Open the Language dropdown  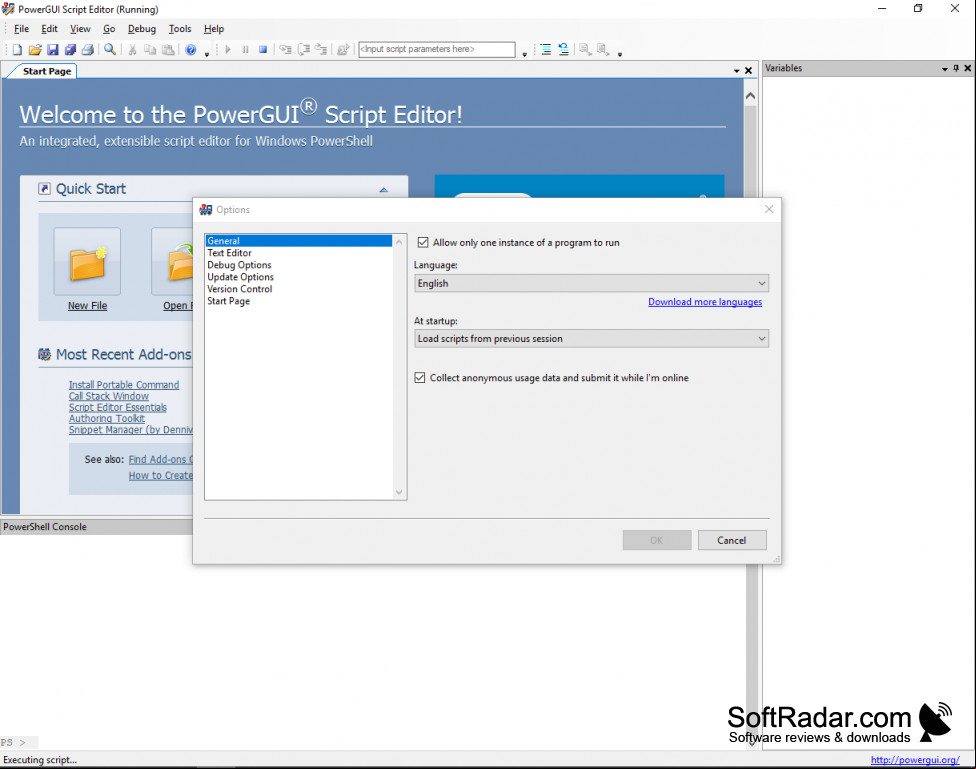click(x=591, y=283)
